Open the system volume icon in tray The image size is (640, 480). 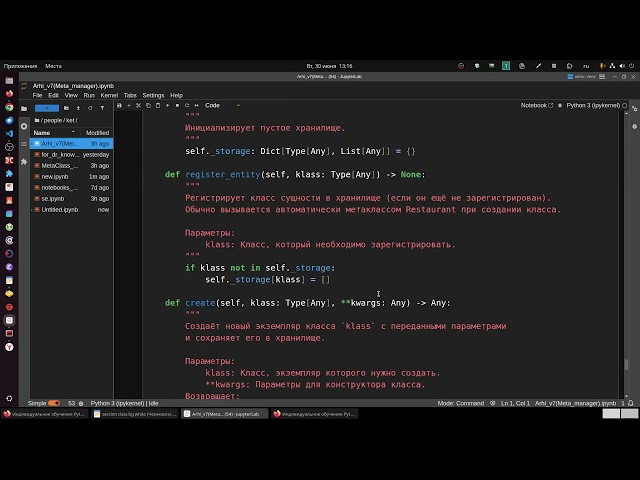tap(622, 66)
